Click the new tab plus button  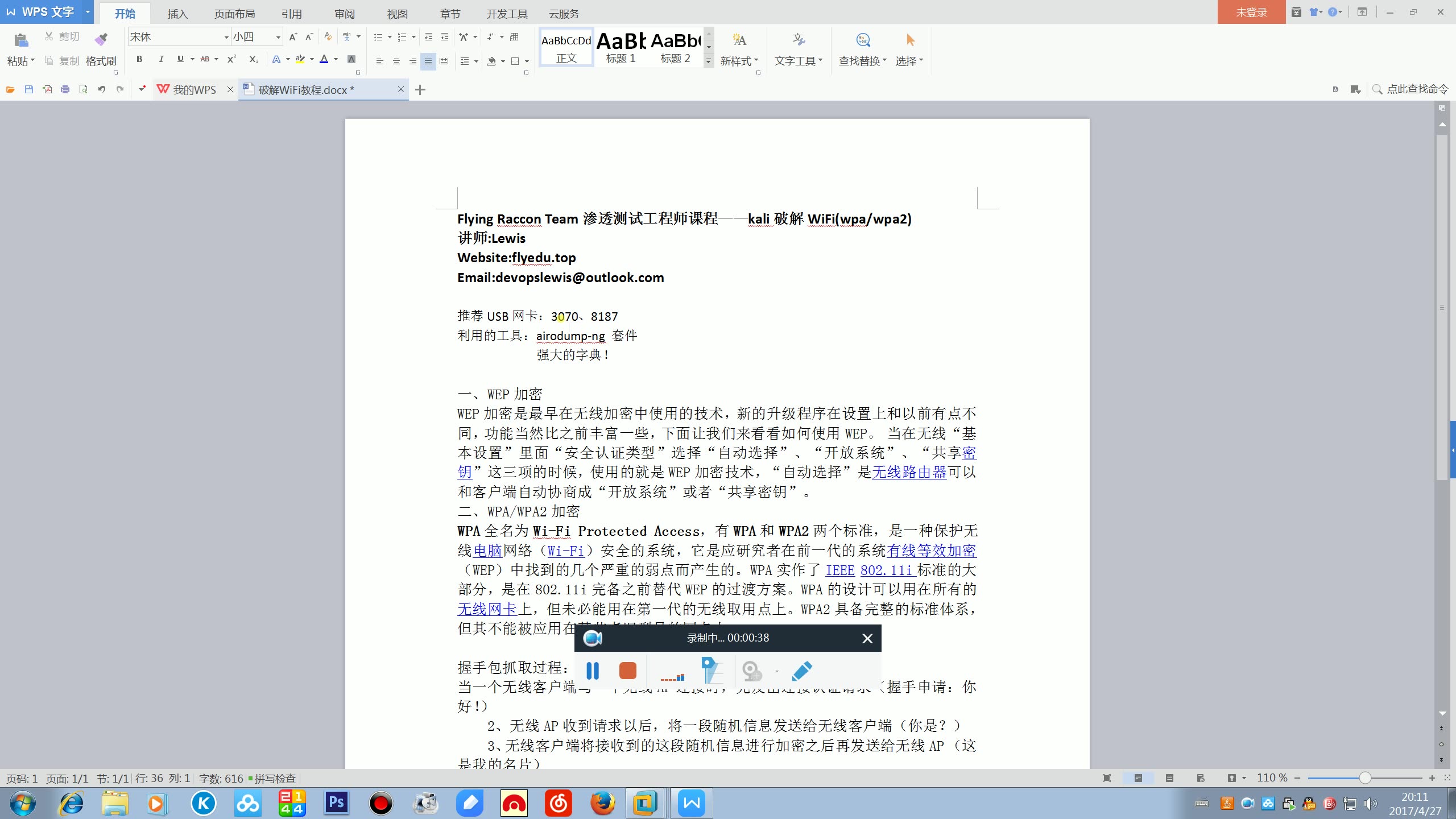pos(420,90)
